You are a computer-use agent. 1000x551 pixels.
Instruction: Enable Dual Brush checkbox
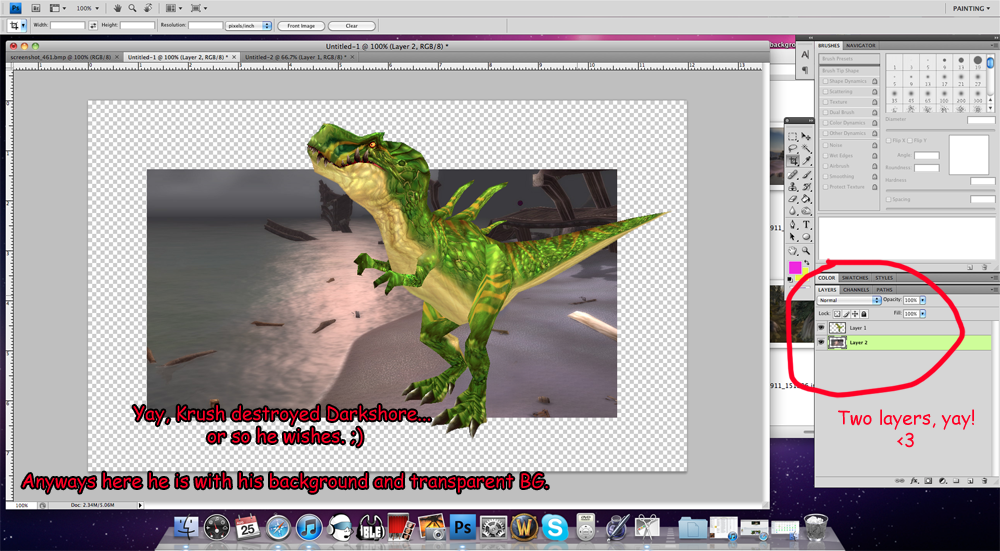pyautogui.click(x=826, y=112)
